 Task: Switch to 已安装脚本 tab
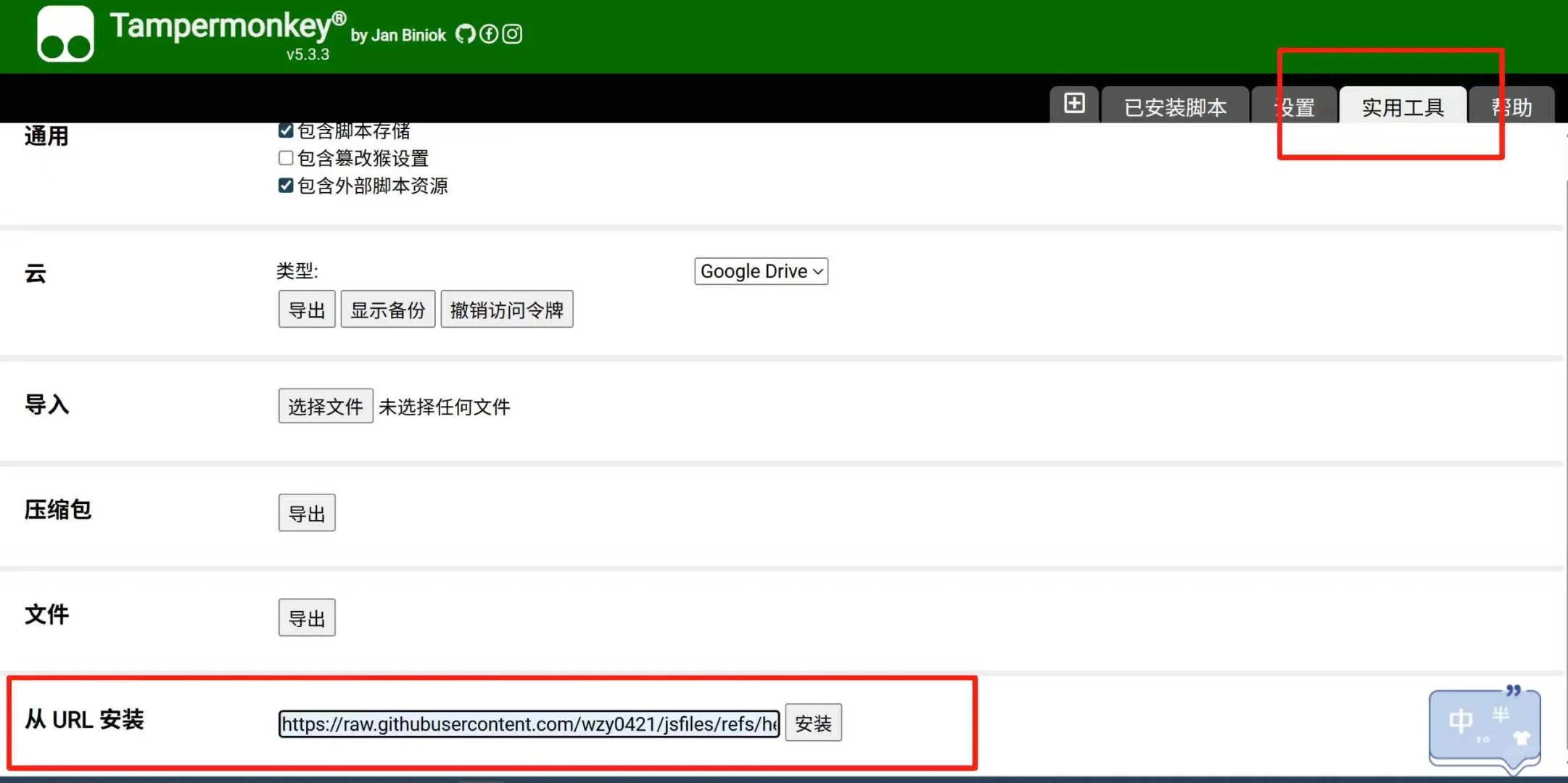1175,107
